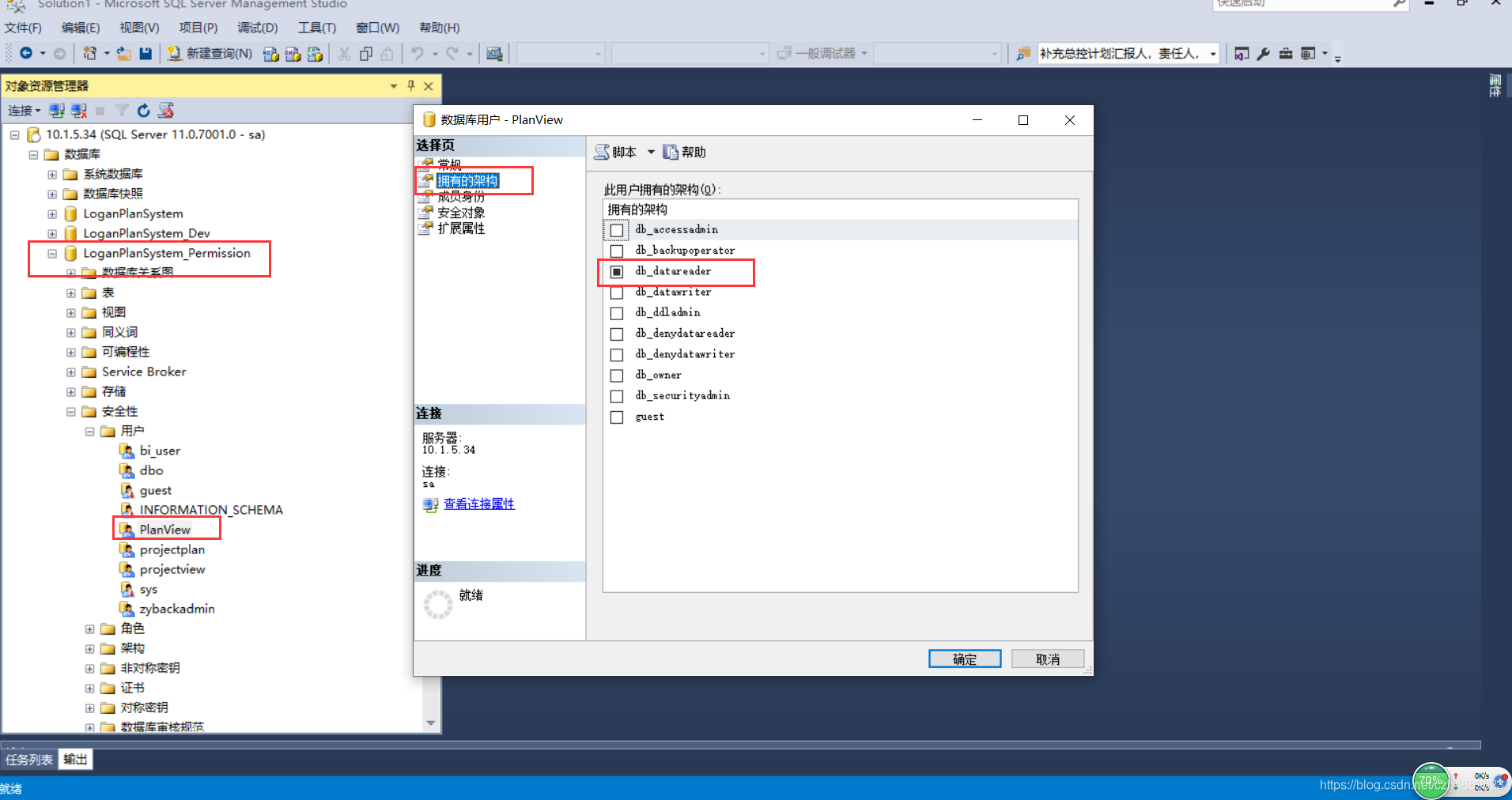Click the filter funnel icon
The image size is (1512, 800).
(122, 111)
